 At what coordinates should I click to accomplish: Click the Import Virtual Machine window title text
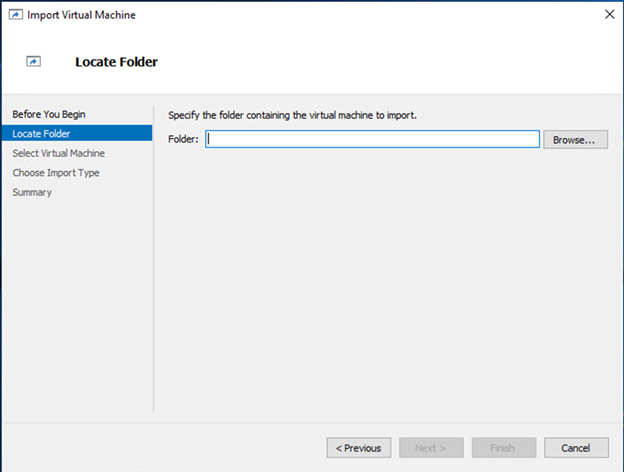click(82, 15)
